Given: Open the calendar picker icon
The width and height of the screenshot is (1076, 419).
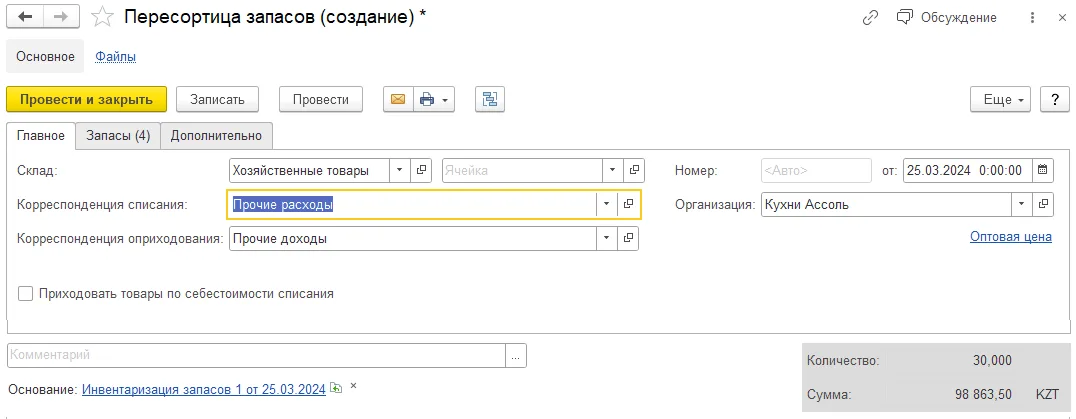Looking at the screenshot, I should click(1042, 171).
